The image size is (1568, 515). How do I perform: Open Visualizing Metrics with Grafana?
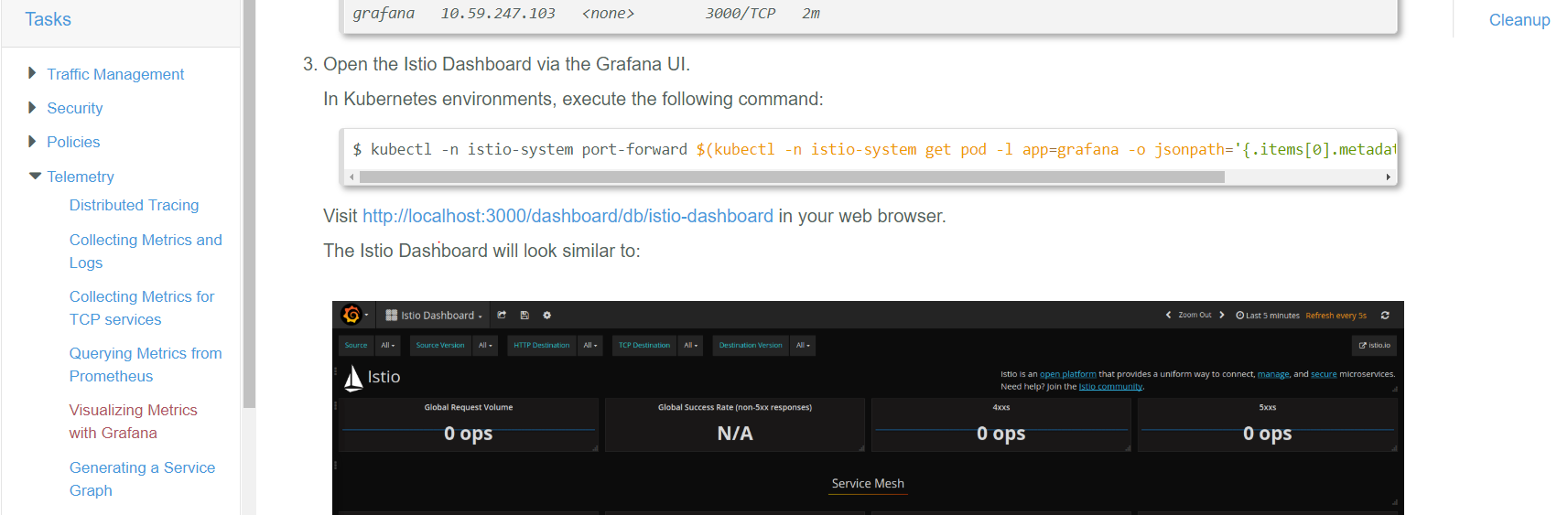[x=134, y=421]
